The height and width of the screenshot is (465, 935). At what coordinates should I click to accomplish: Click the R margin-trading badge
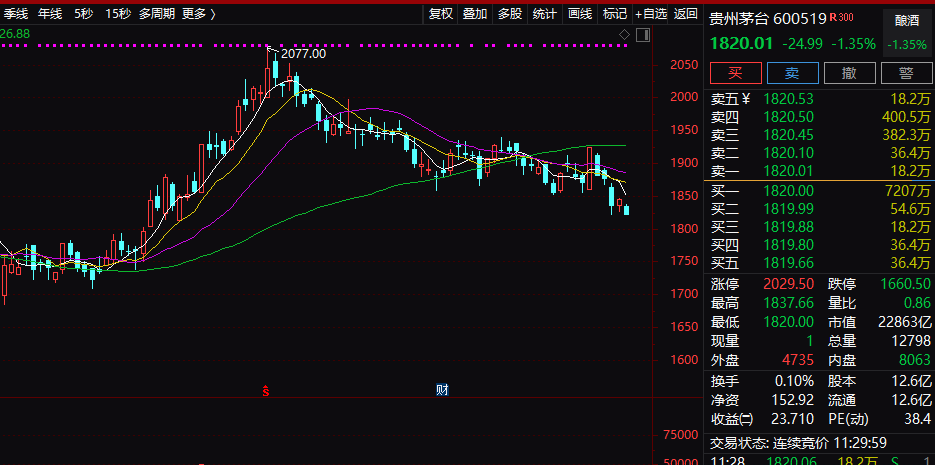click(x=833, y=18)
